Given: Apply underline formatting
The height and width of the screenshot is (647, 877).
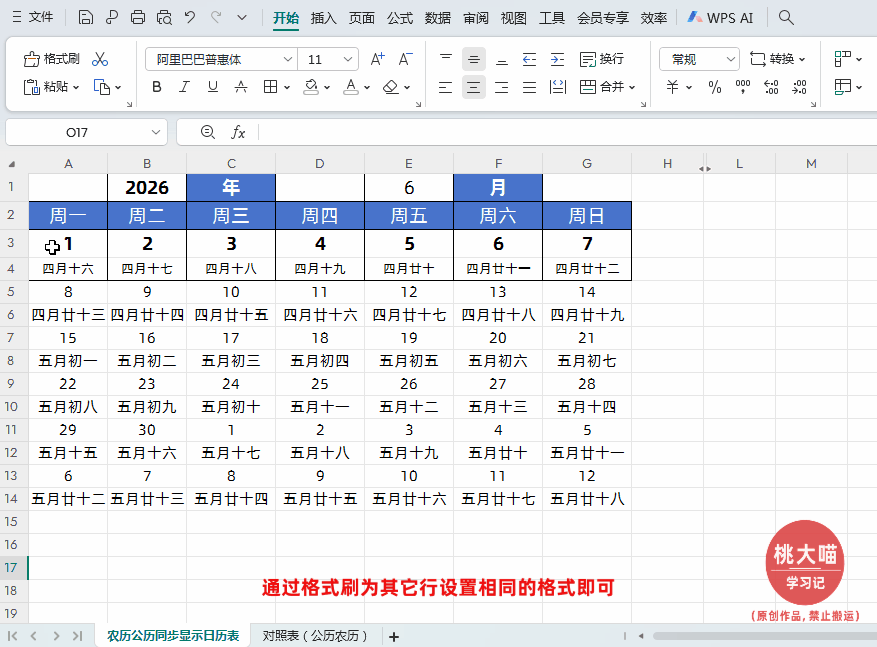Looking at the screenshot, I should [212, 88].
